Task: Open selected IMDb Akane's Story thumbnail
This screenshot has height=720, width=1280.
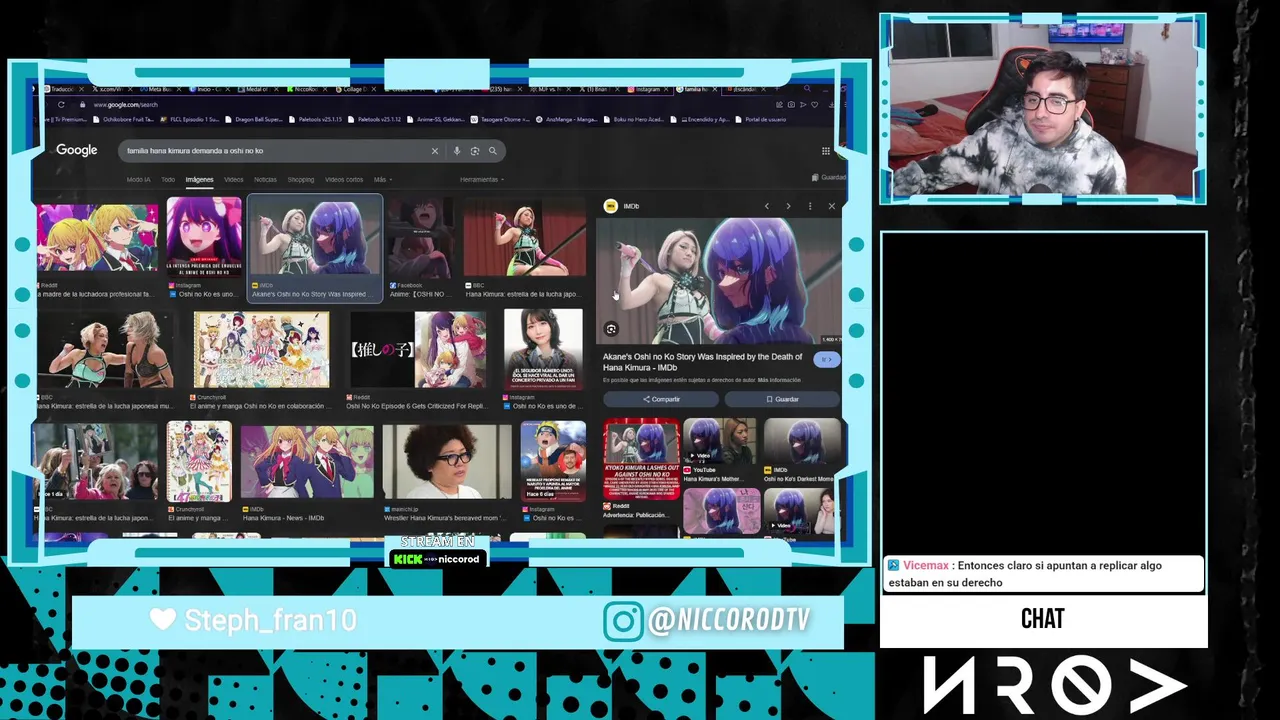Action: [315, 247]
